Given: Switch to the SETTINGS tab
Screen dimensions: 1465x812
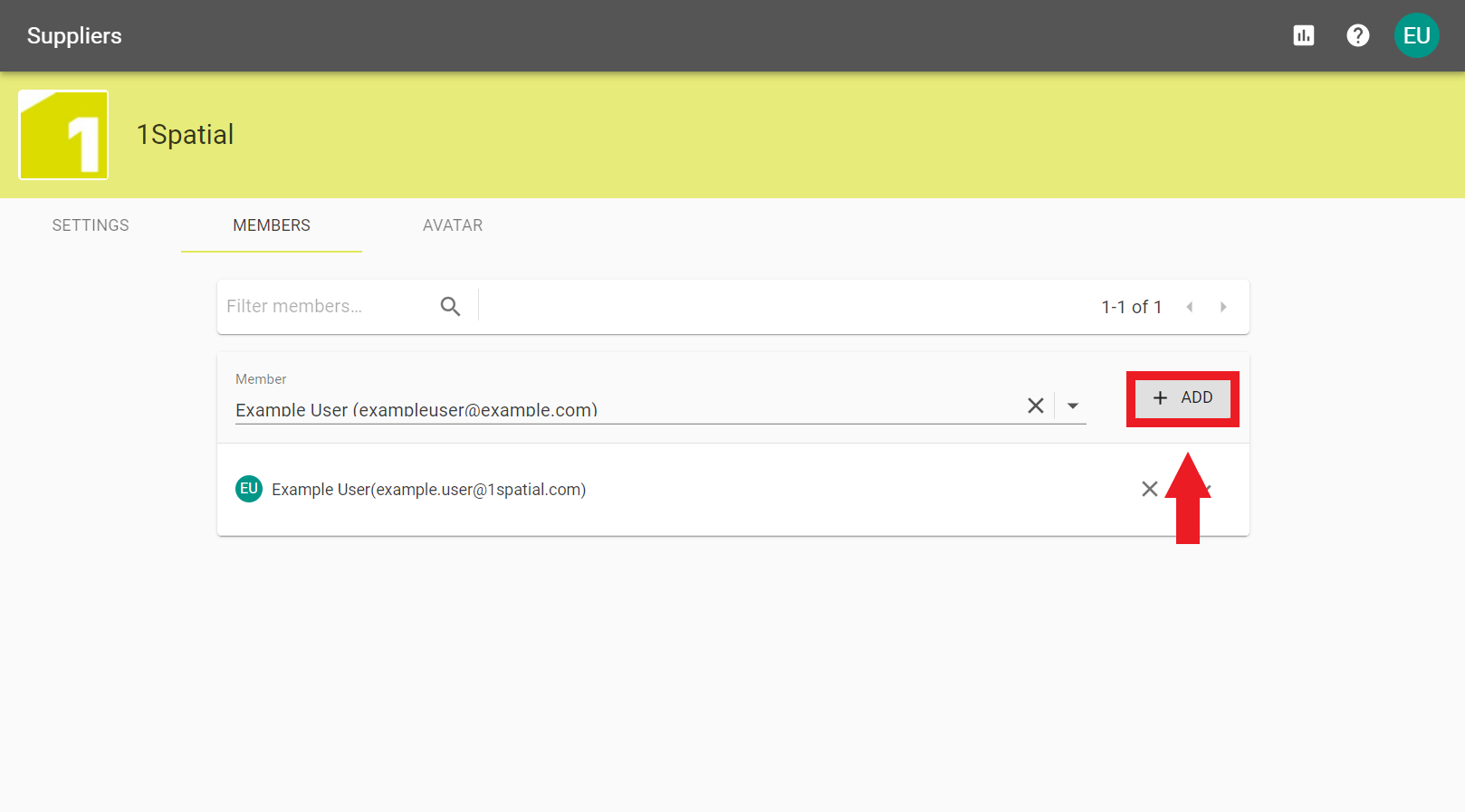Looking at the screenshot, I should pyautogui.click(x=91, y=225).
